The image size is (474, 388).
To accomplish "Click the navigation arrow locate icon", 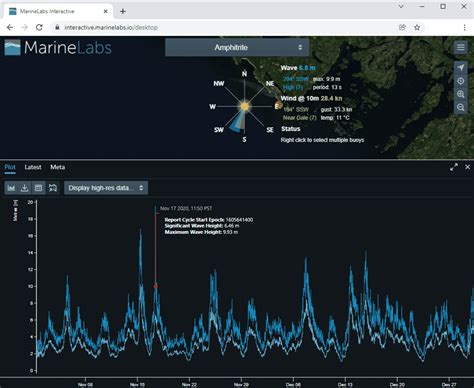I will click(460, 68).
